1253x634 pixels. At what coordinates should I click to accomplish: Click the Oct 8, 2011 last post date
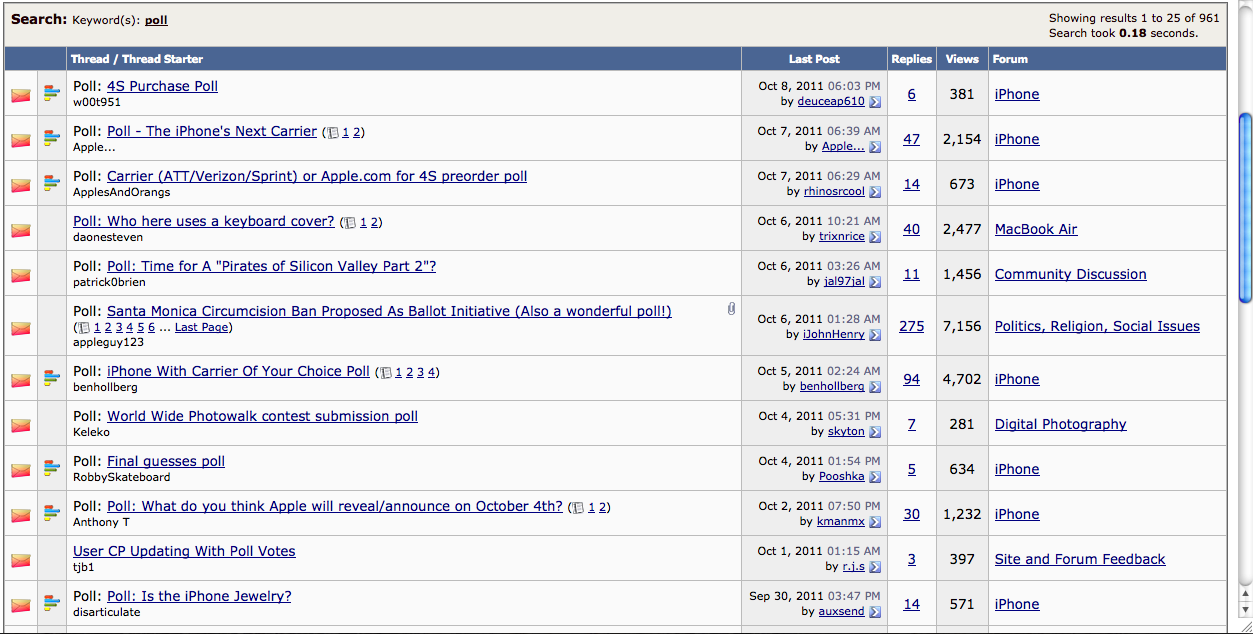[x=791, y=87]
